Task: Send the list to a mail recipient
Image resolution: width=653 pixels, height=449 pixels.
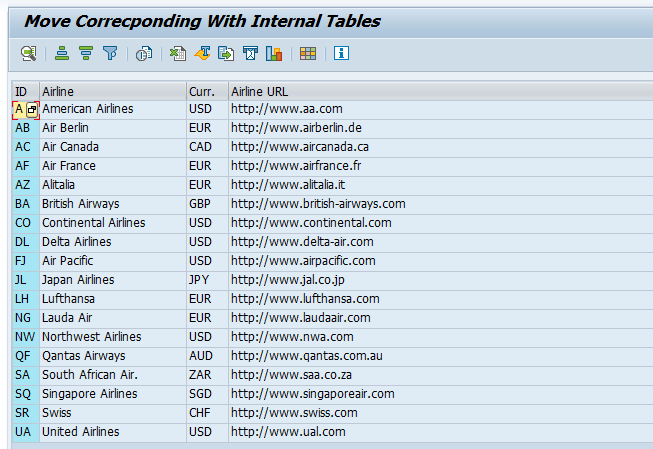Action: (x=250, y=53)
